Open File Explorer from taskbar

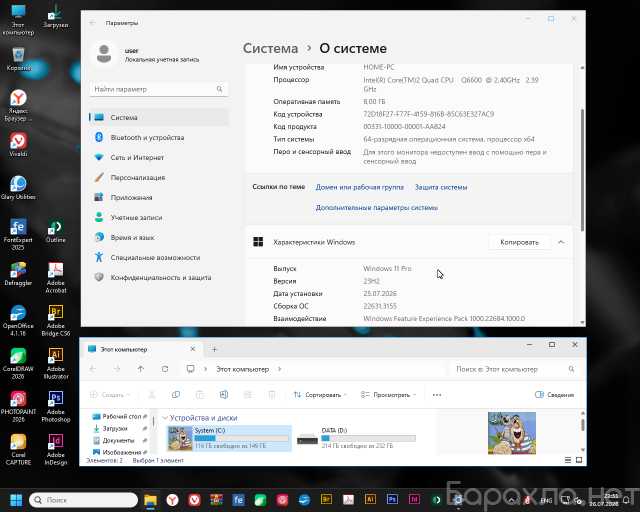coord(150,500)
